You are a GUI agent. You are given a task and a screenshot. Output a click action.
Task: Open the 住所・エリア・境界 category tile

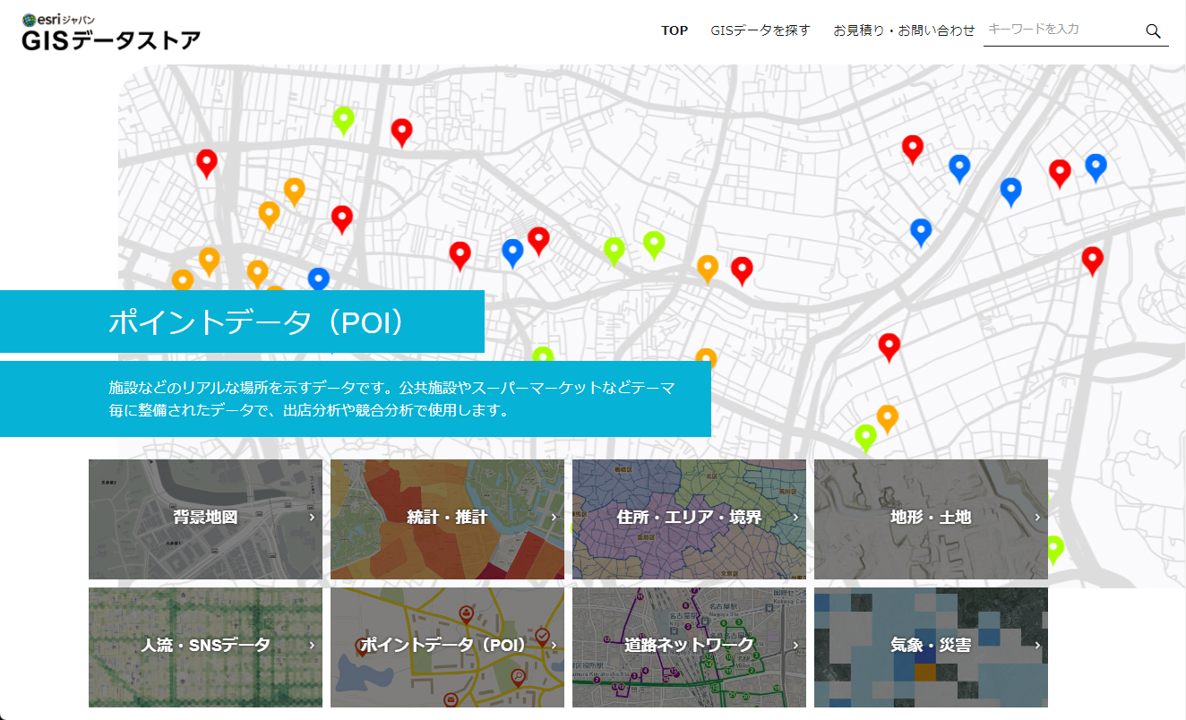point(689,518)
